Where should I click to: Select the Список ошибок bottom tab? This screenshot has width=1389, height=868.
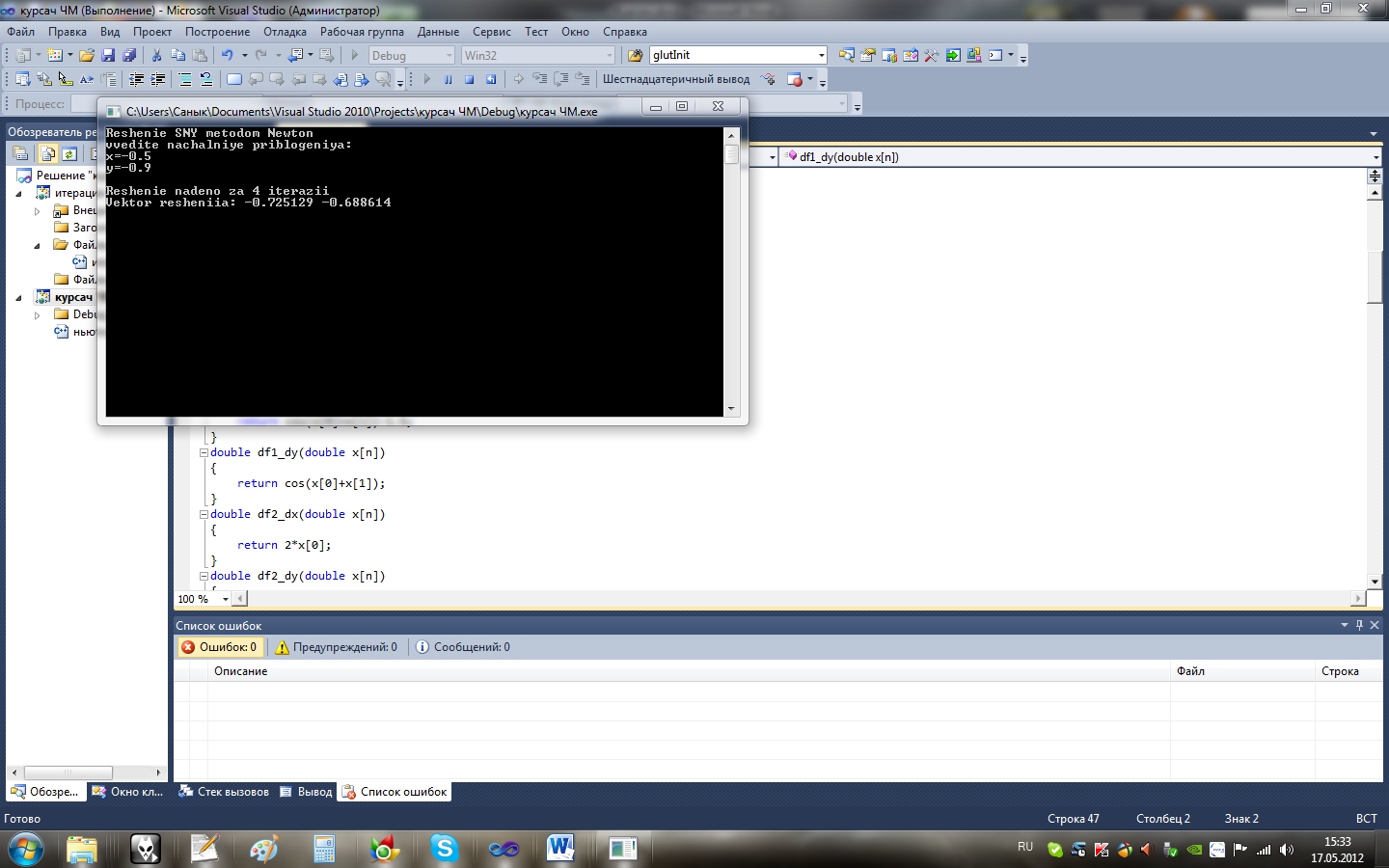[x=395, y=792]
